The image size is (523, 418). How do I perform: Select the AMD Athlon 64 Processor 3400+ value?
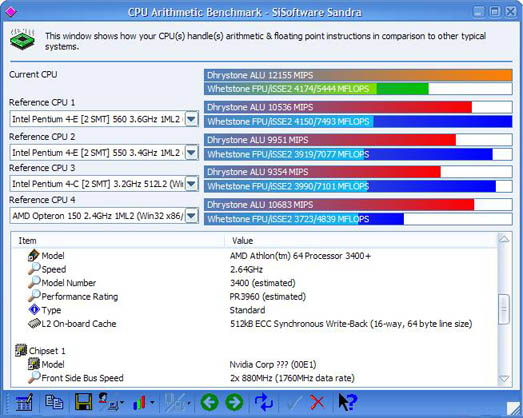[300, 256]
